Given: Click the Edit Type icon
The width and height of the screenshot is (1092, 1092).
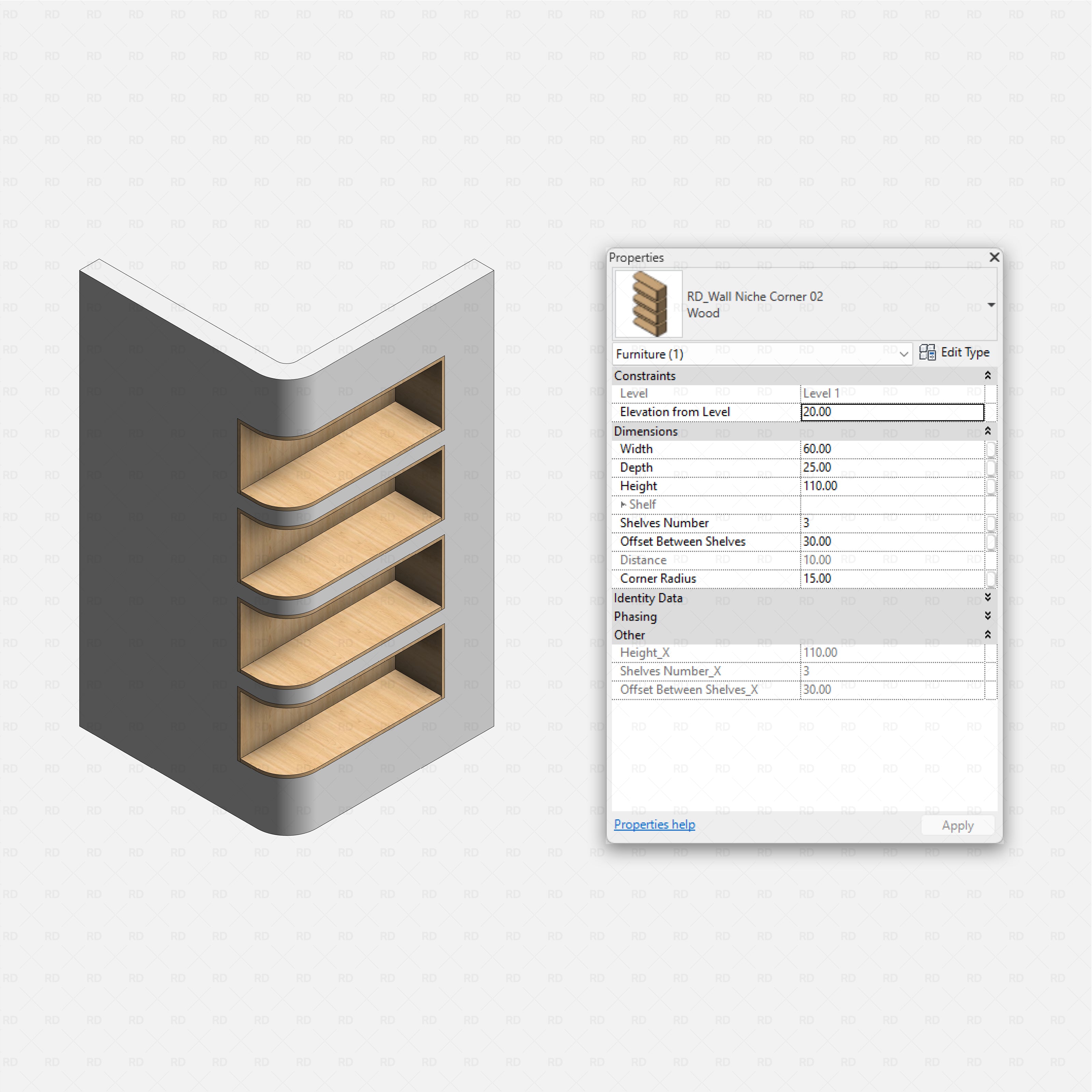Looking at the screenshot, I should coord(929,353).
